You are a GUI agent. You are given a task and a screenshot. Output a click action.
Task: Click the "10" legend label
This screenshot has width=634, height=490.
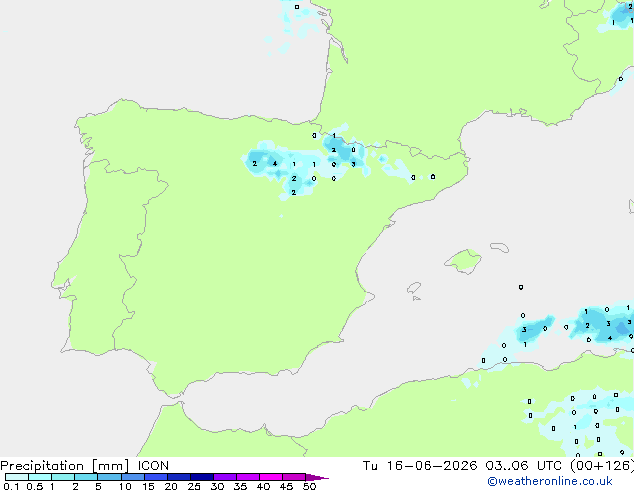tap(125, 486)
